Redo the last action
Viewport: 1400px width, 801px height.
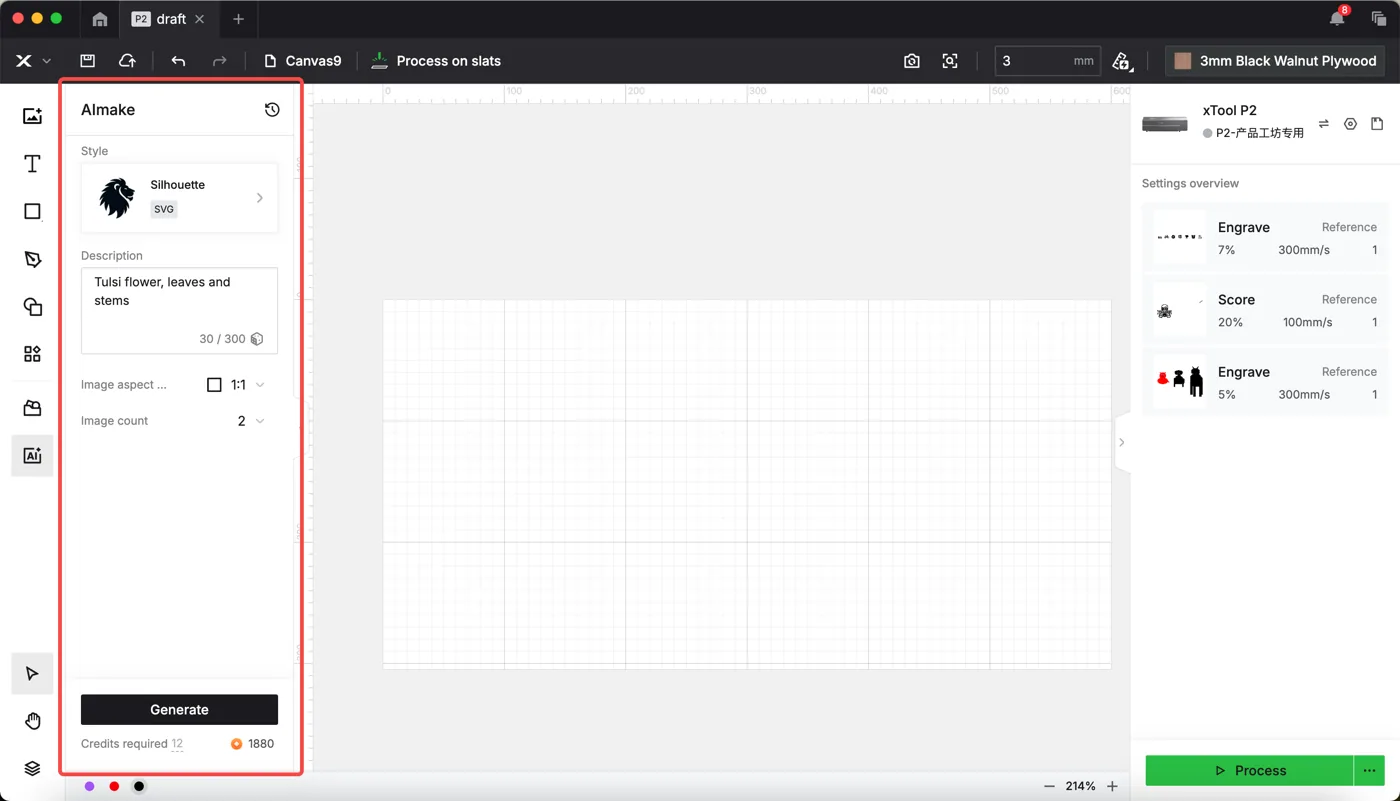tap(219, 61)
